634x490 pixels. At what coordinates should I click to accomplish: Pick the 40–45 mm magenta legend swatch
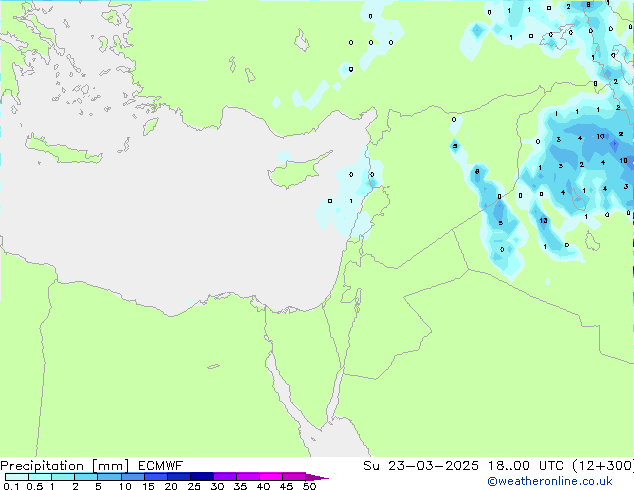[x=271, y=477]
